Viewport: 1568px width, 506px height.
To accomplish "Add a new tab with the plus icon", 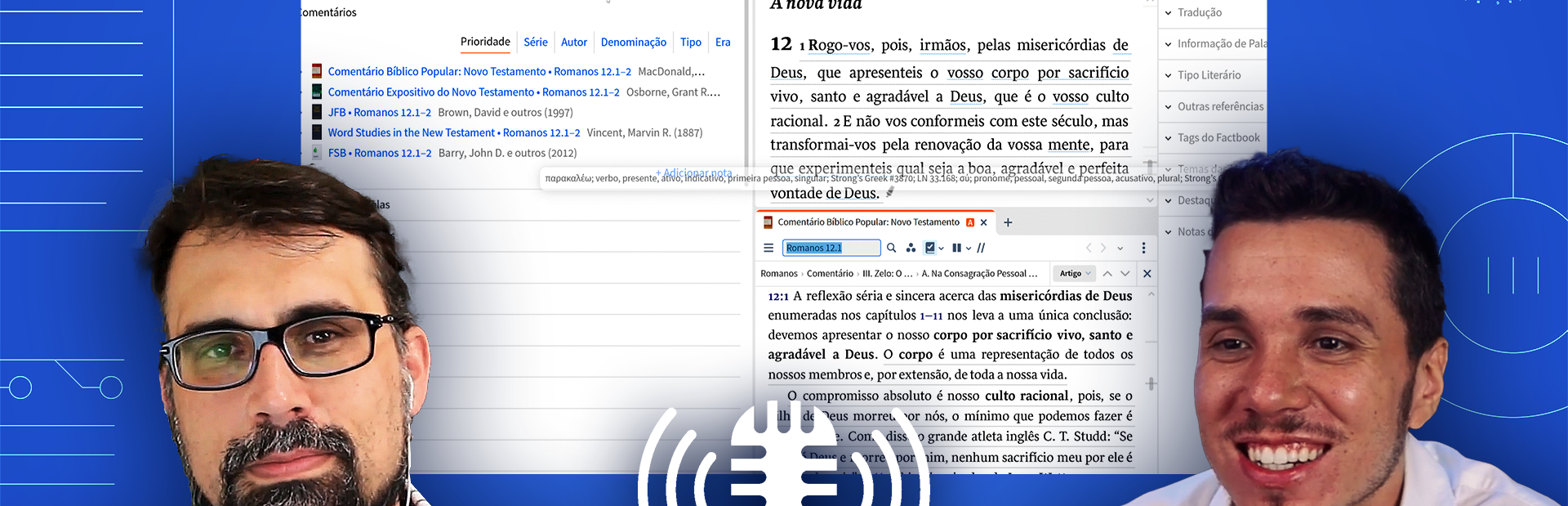I will (1008, 222).
